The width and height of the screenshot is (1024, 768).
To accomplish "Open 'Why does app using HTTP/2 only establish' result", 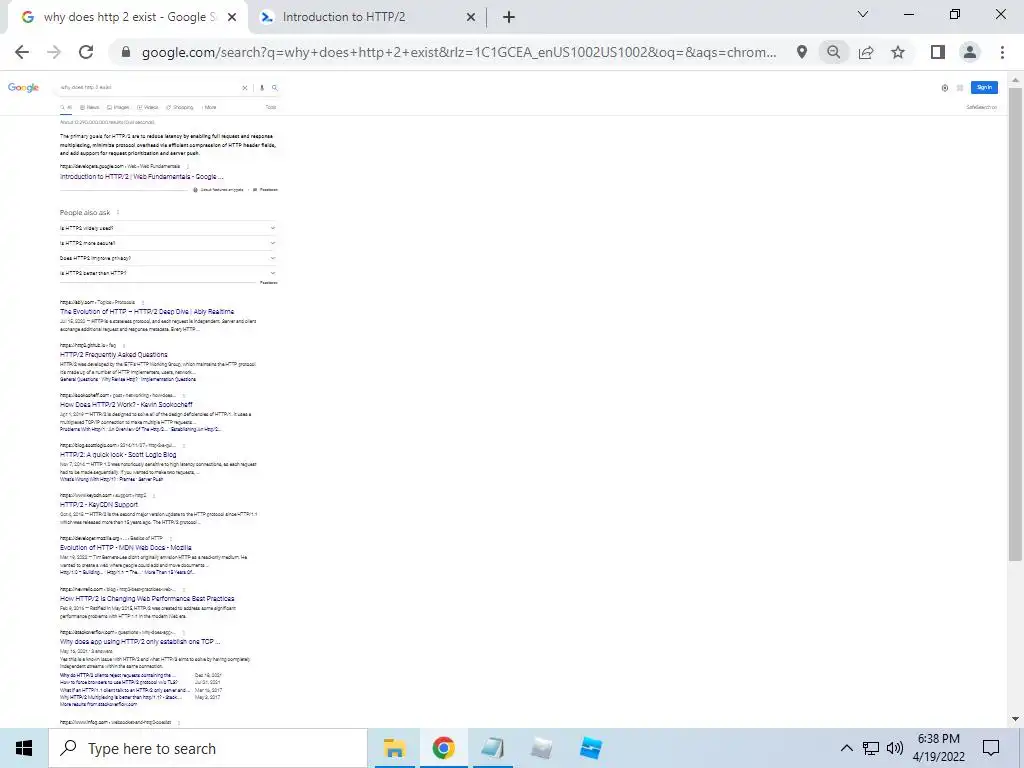I will click(x=140, y=641).
